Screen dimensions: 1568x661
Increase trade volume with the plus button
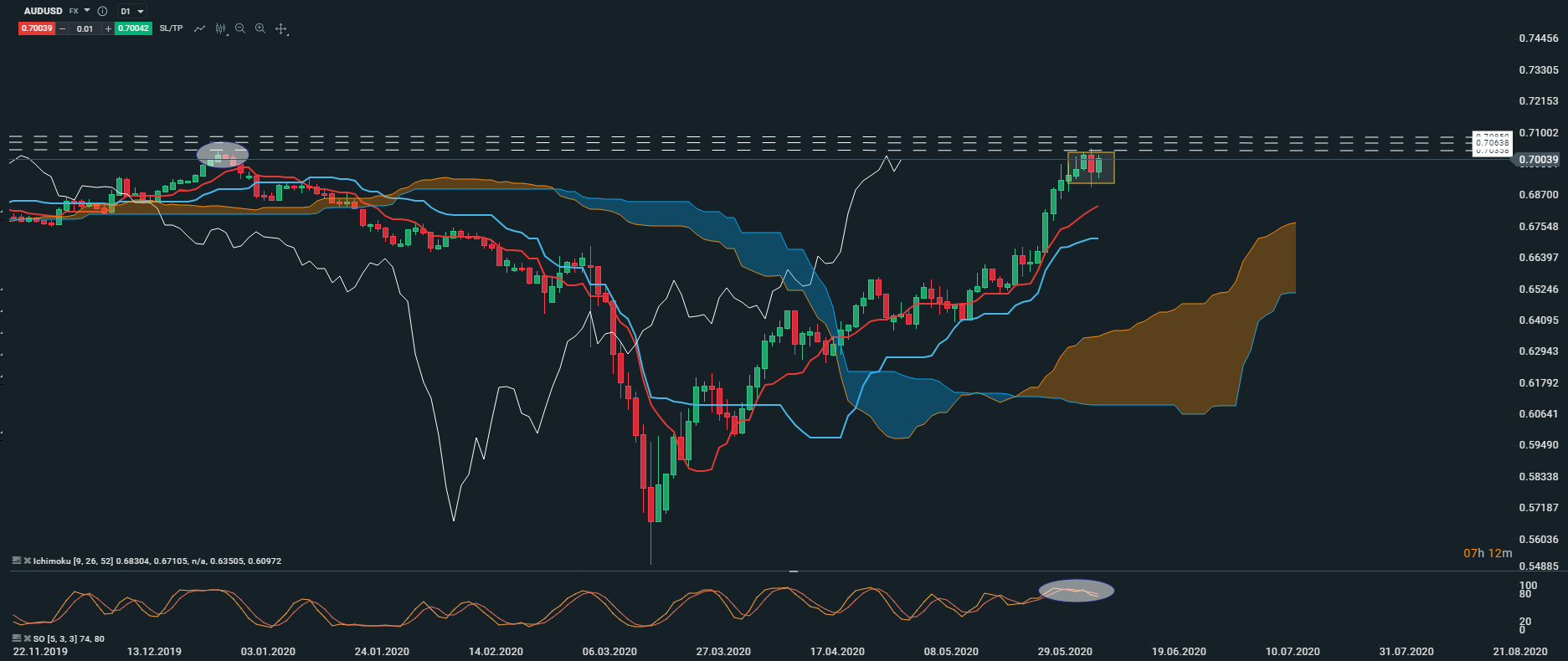[x=108, y=28]
